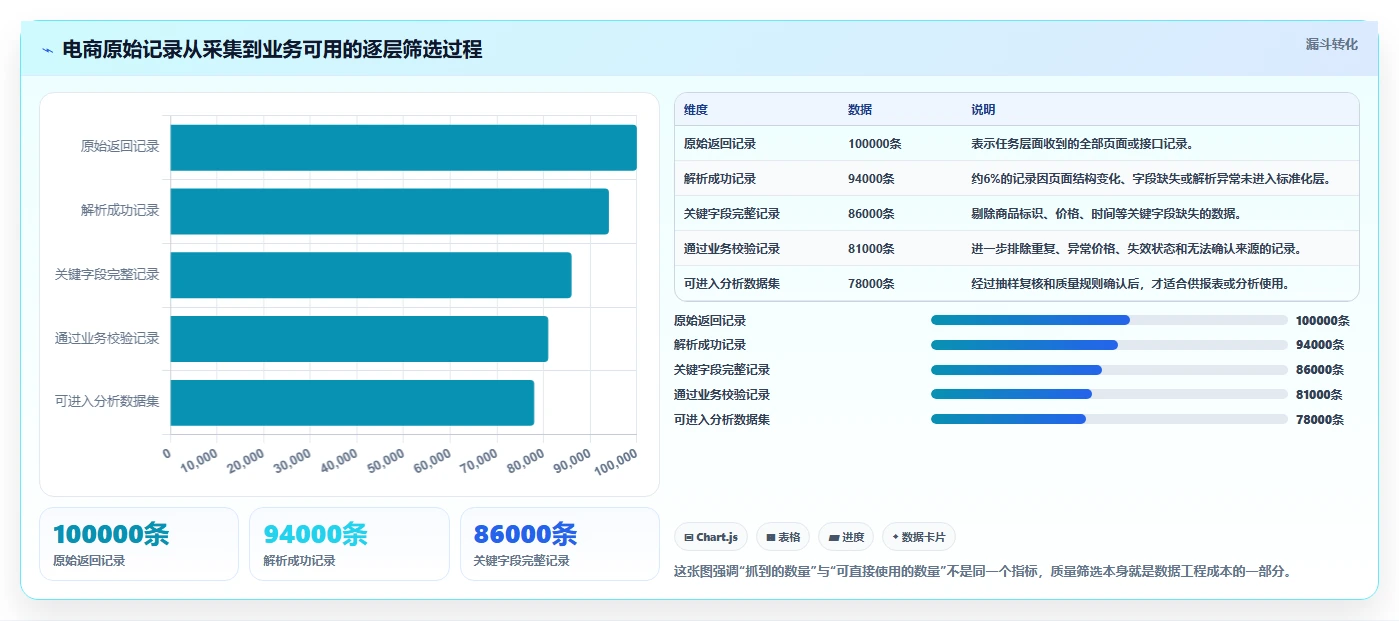Image resolution: width=1399 pixels, height=621 pixels.
Task: Click the description starting 表示任务层面
Action: [x=1082, y=143]
